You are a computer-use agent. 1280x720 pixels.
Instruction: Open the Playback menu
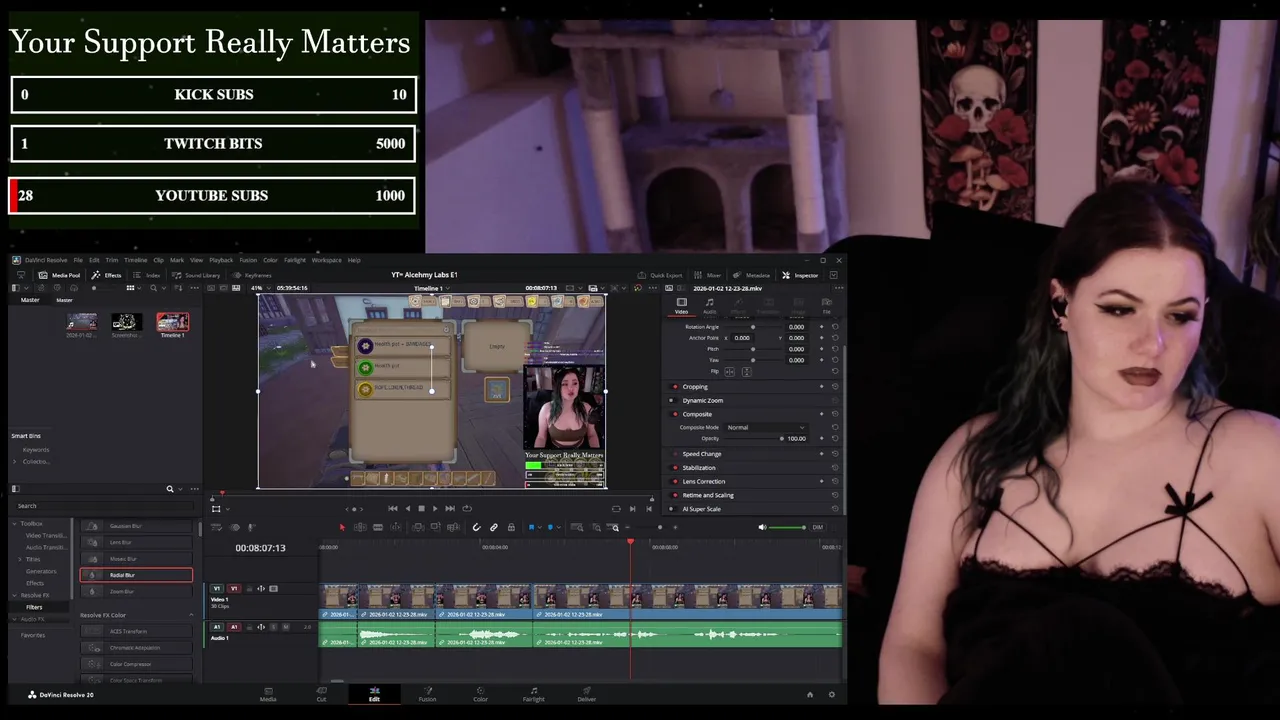click(x=221, y=260)
